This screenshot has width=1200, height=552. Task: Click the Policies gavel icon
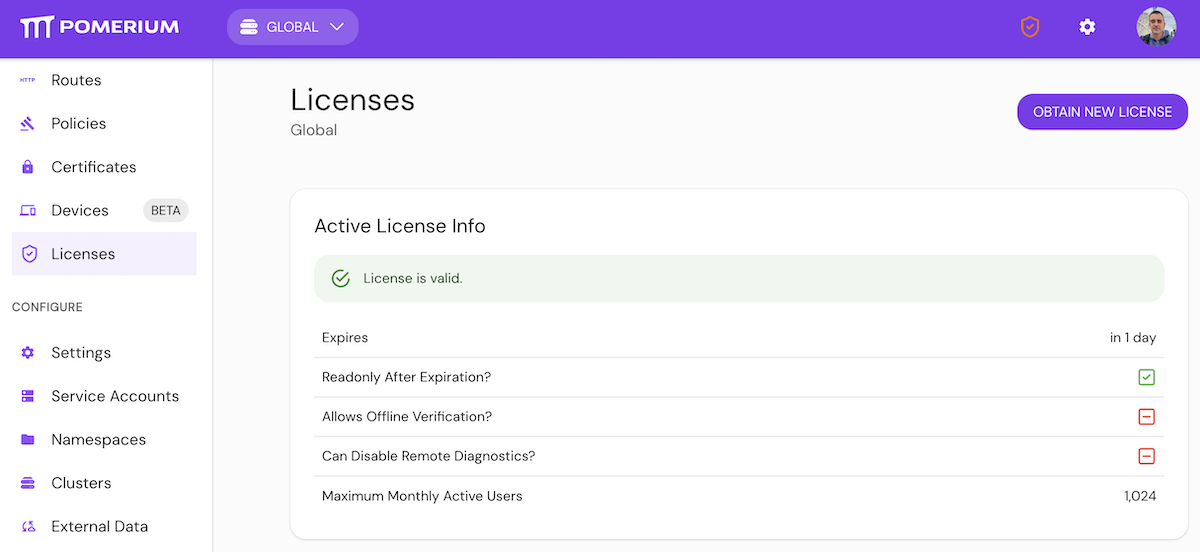tap(28, 124)
